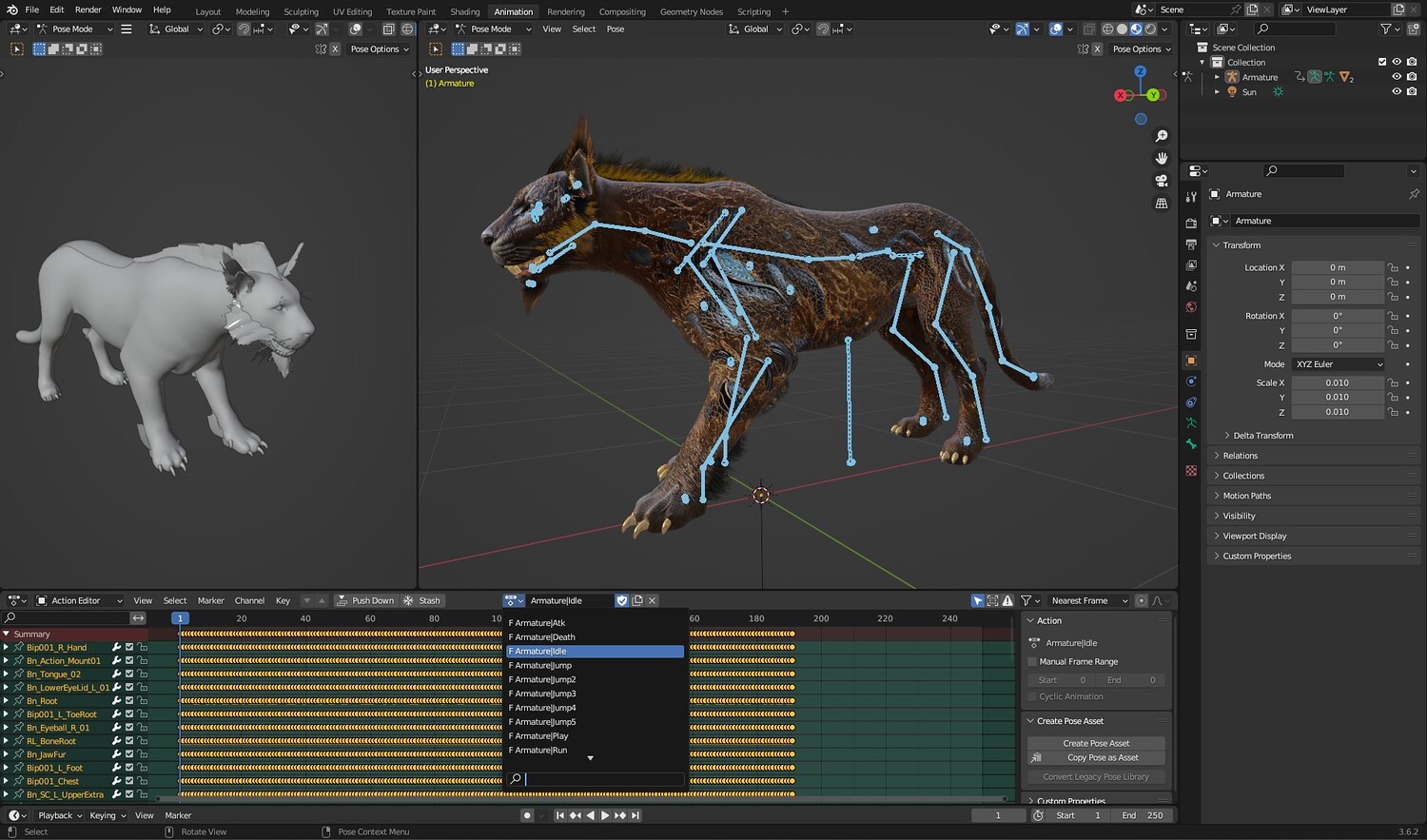Click the hand pan gizmo in the viewport
This screenshot has width=1427, height=840.
coord(1162,158)
